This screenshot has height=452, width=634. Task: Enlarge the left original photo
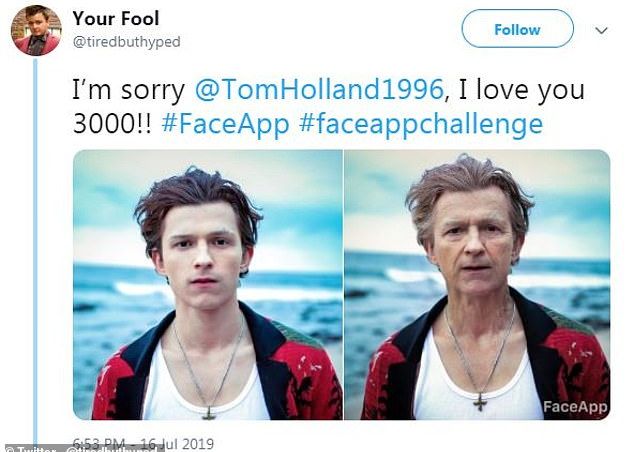pos(207,284)
